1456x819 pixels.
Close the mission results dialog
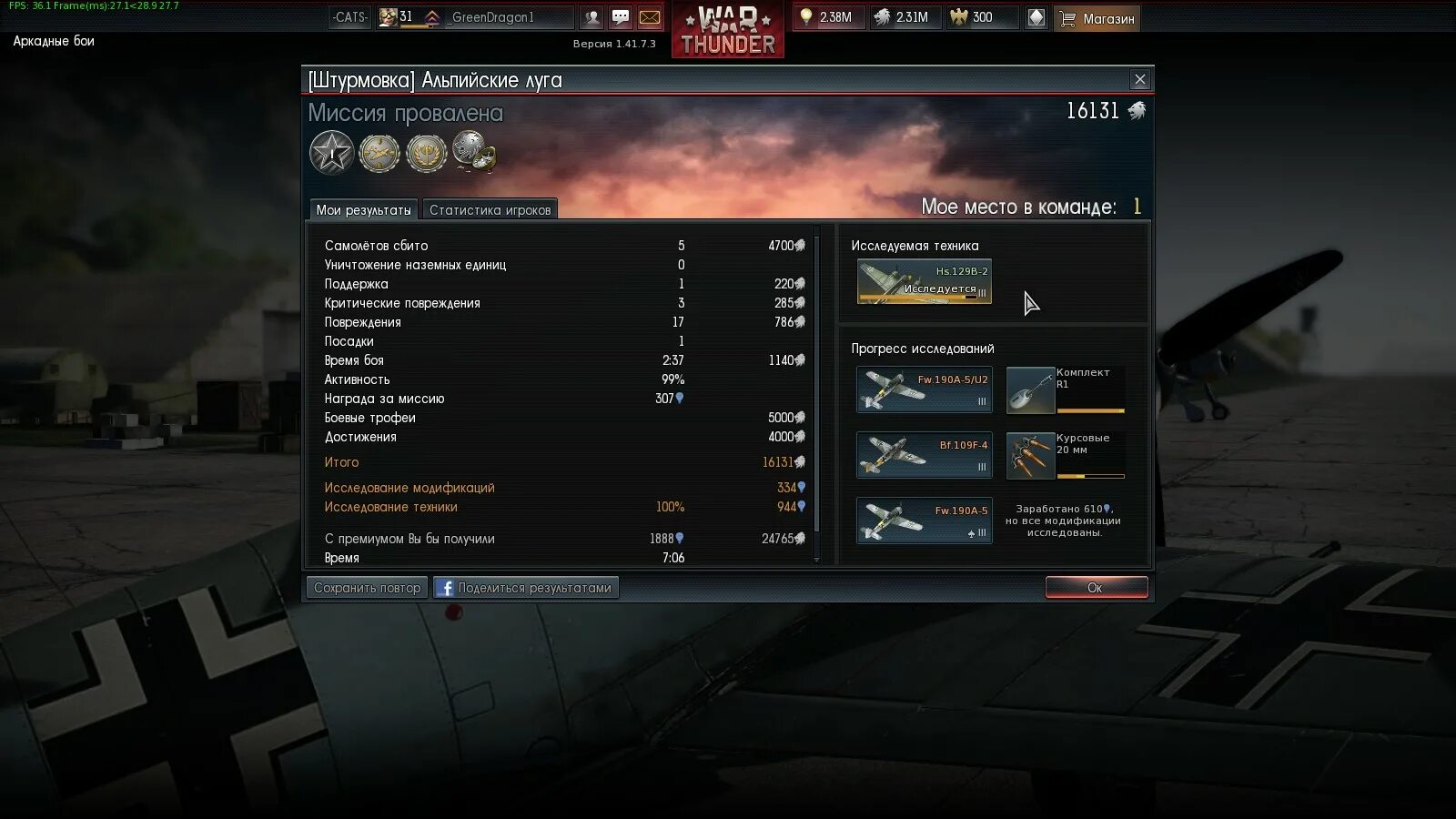click(x=1139, y=80)
